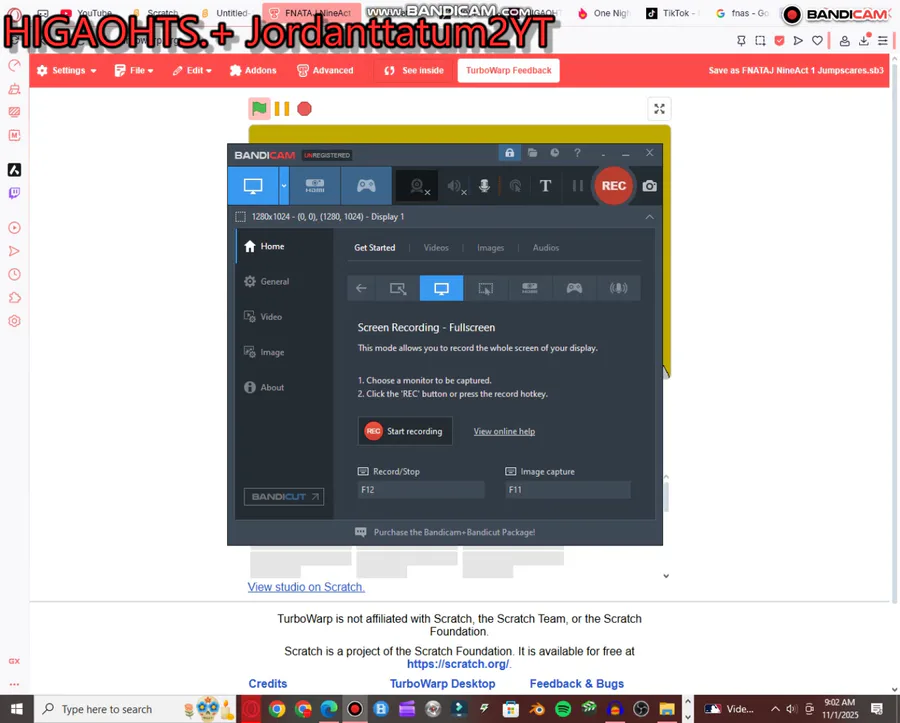Open TurboWarp Advanced settings
Image resolution: width=900 pixels, height=723 pixels.
click(x=325, y=71)
